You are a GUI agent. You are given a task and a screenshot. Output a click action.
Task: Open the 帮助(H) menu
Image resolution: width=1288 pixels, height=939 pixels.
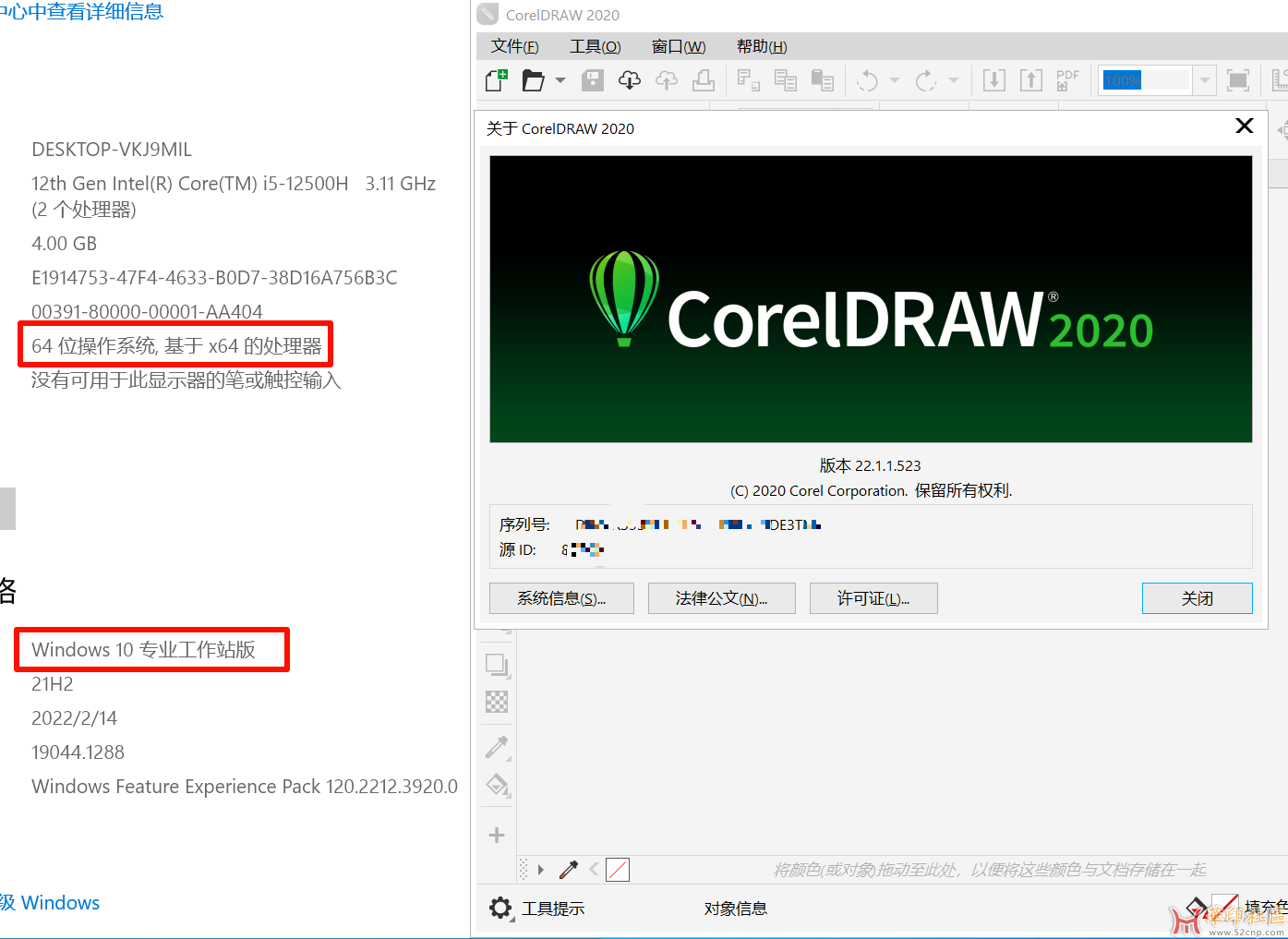coord(762,46)
